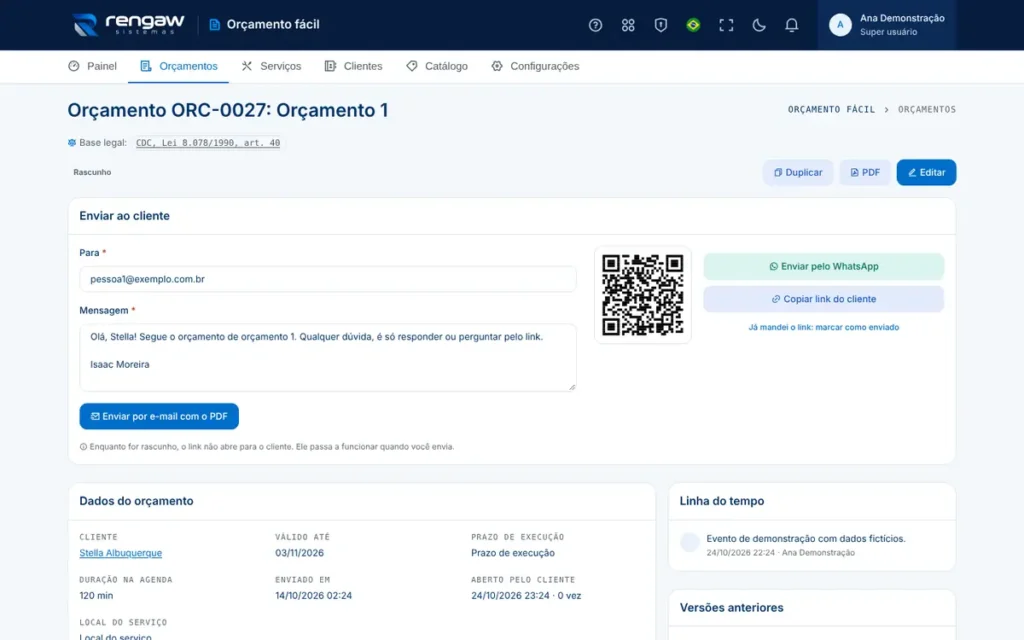Click ORÇAMENTO FÁCIL breadcrumb
Screen dimensions: 1024x640
831,109
